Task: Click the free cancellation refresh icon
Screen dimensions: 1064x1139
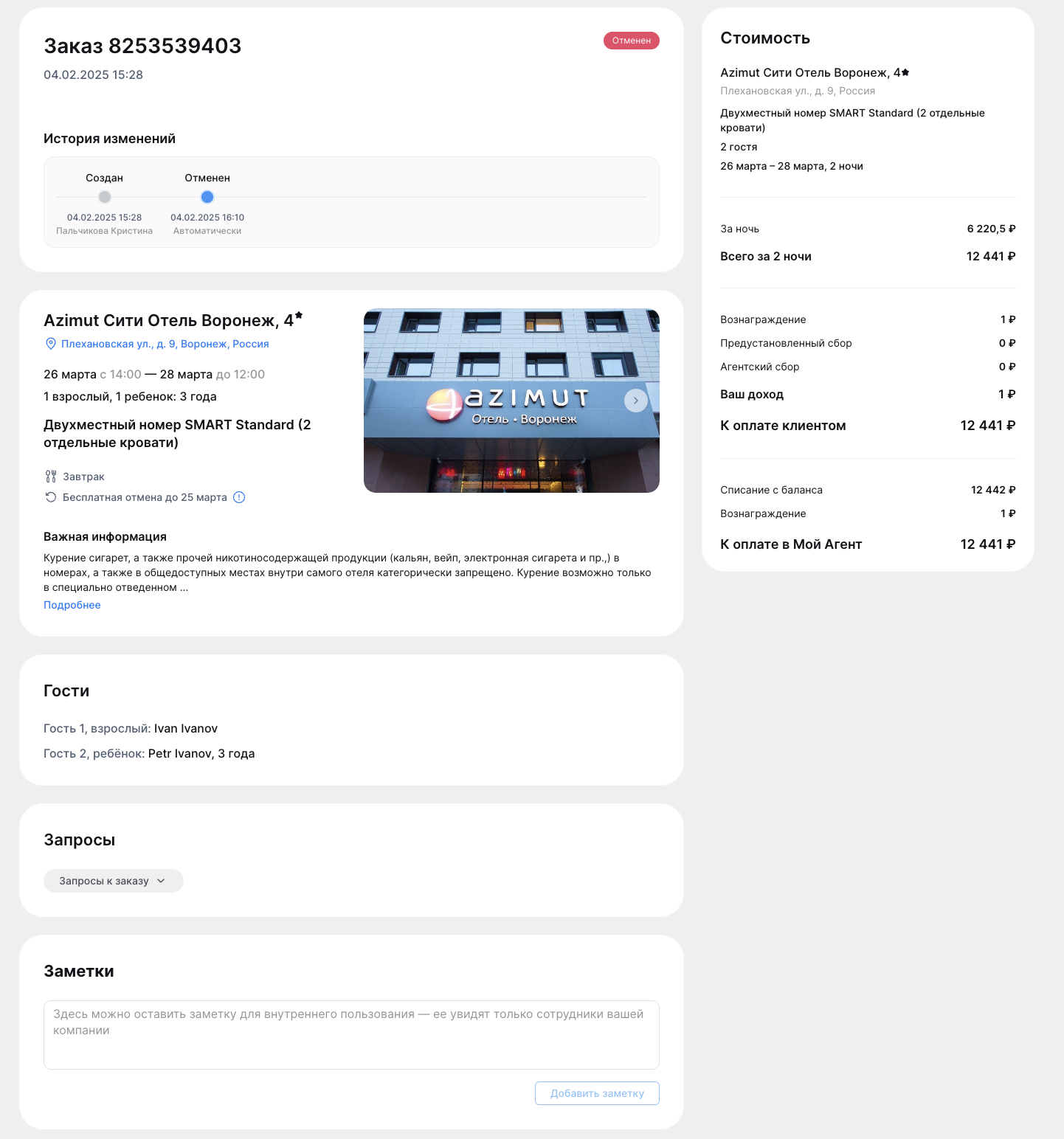Action: [x=51, y=497]
